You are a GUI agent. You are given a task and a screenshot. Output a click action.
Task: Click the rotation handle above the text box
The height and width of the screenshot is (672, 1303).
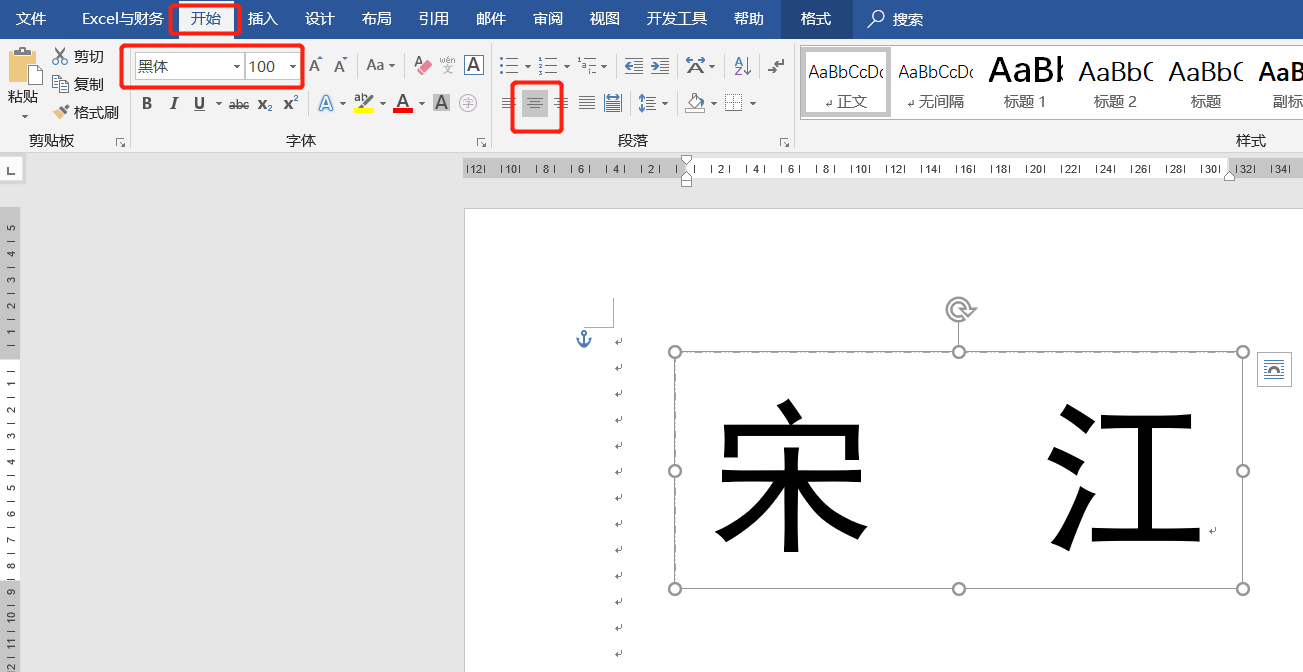coord(959,309)
